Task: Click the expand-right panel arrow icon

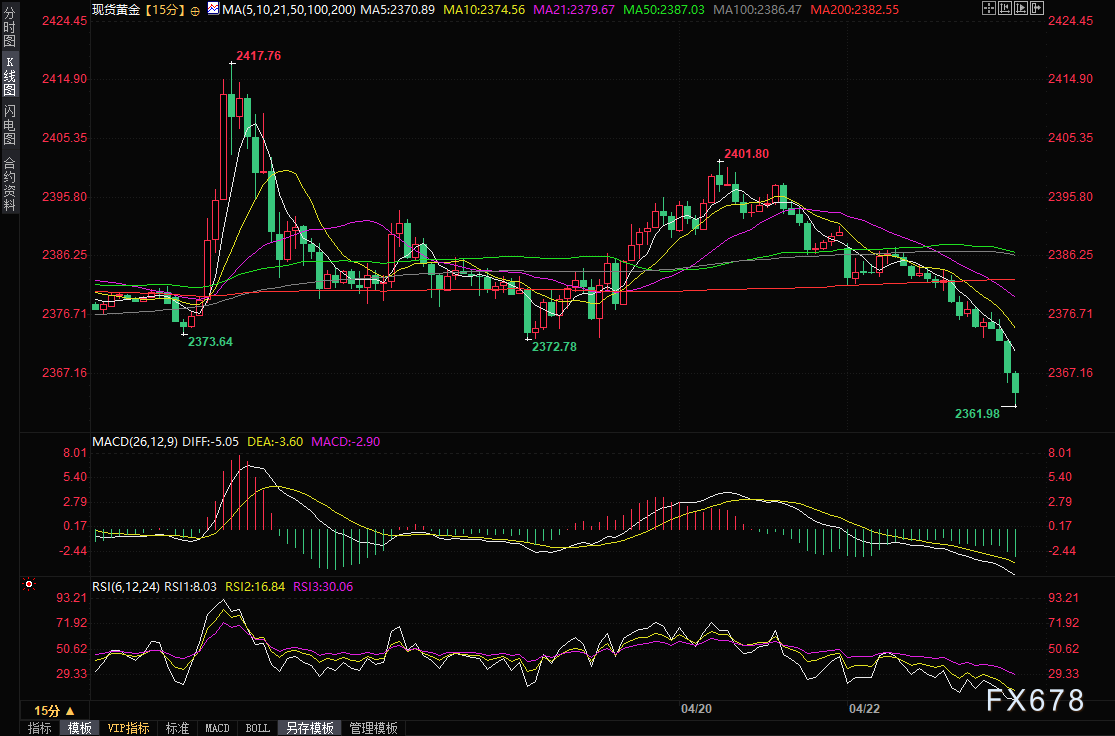Action: (x=1037, y=9)
